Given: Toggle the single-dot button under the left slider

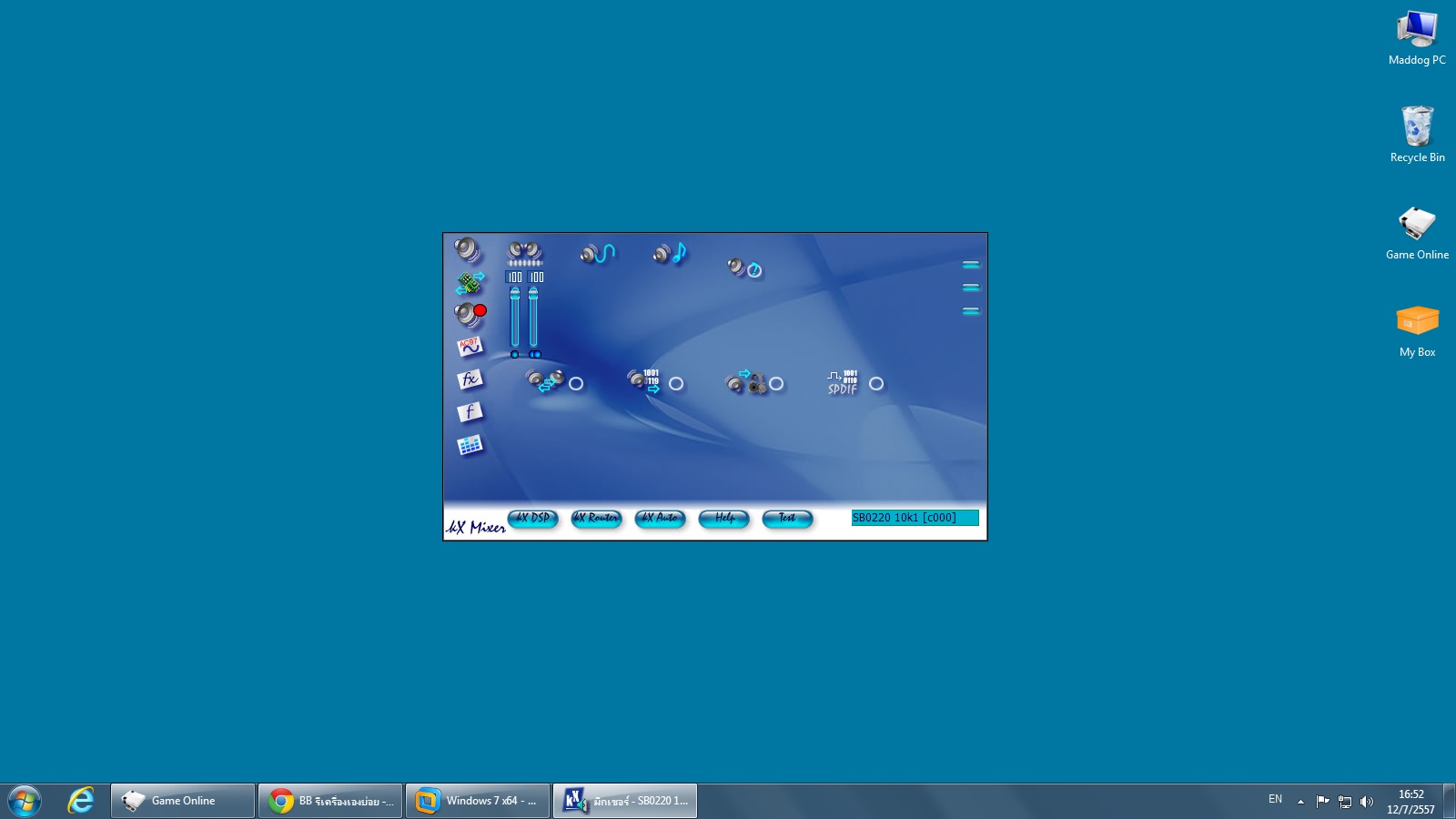Looking at the screenshot, I should [x=515, y=355].
